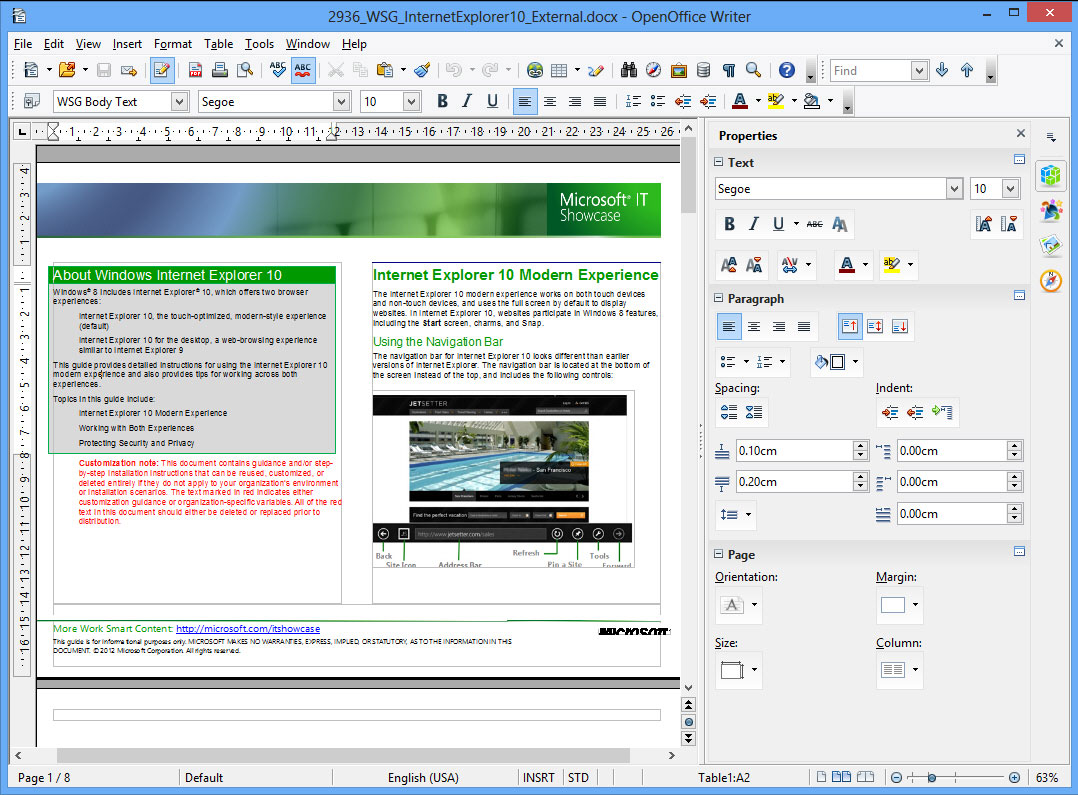The image size is (1078, 795).
Task: Open the File menu
Action: tap(23, 44)
